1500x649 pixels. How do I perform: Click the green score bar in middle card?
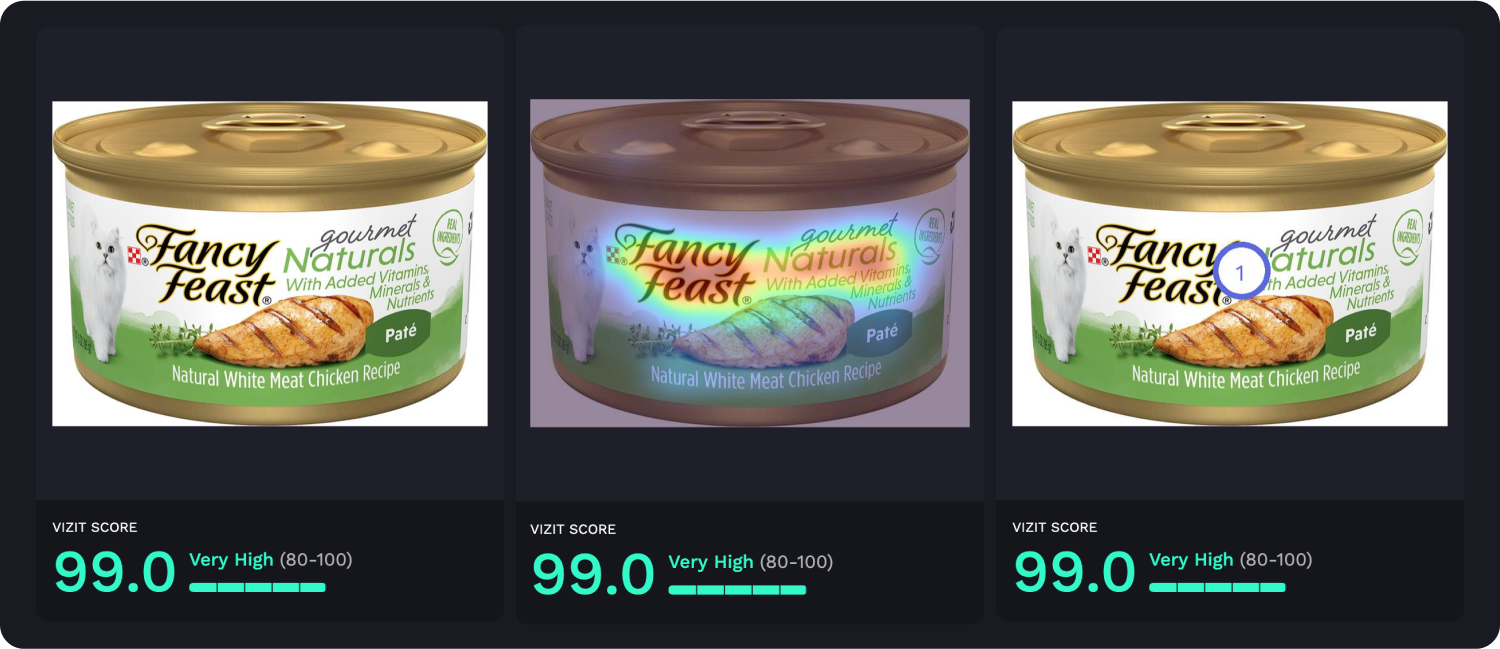(737, 590)
